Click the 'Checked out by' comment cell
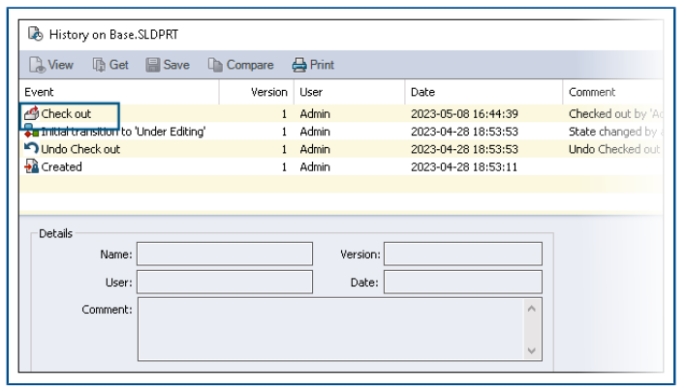 [615, 114]
